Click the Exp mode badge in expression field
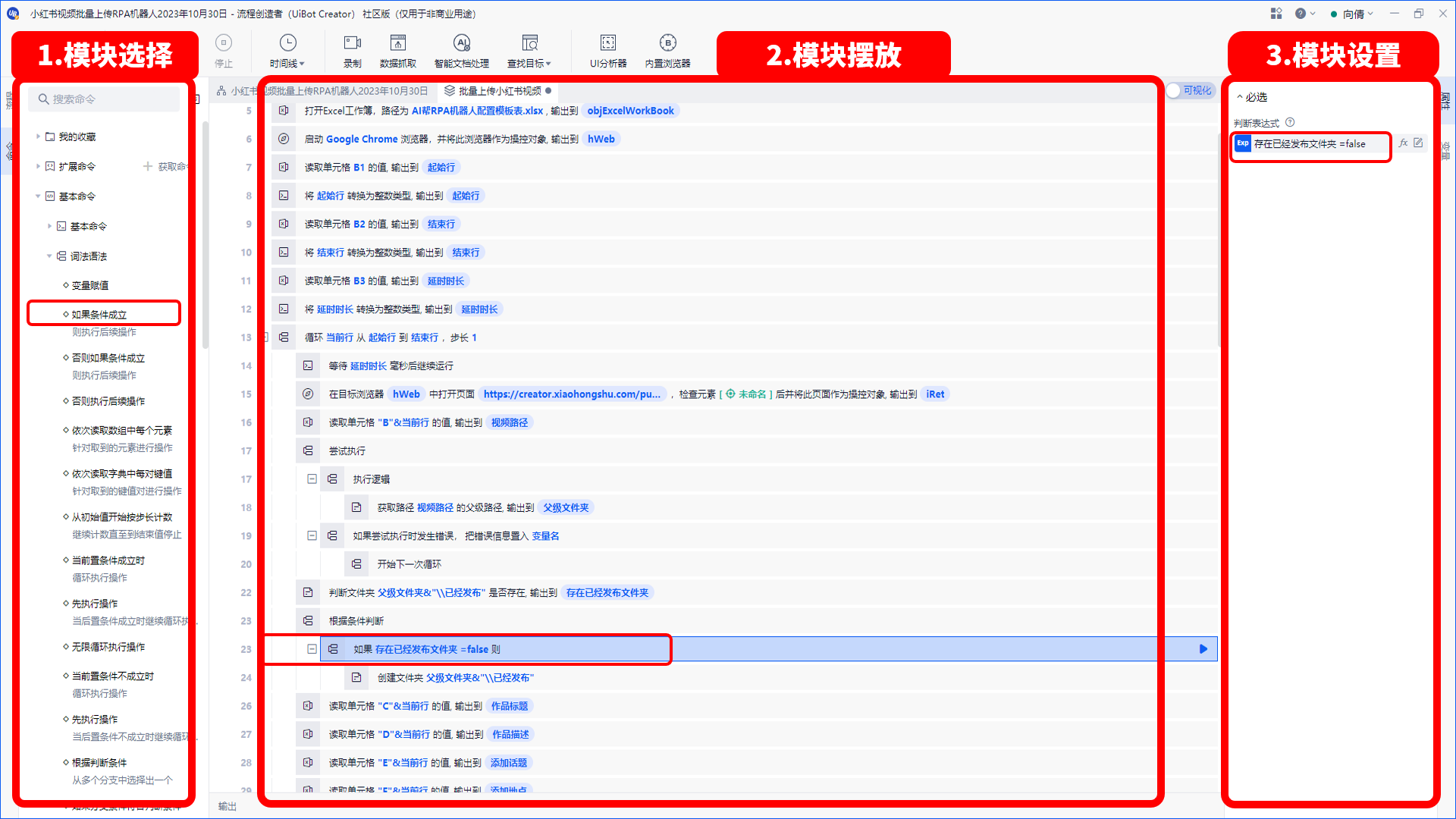The image size is (1456, 819). tap(1243, 143)
